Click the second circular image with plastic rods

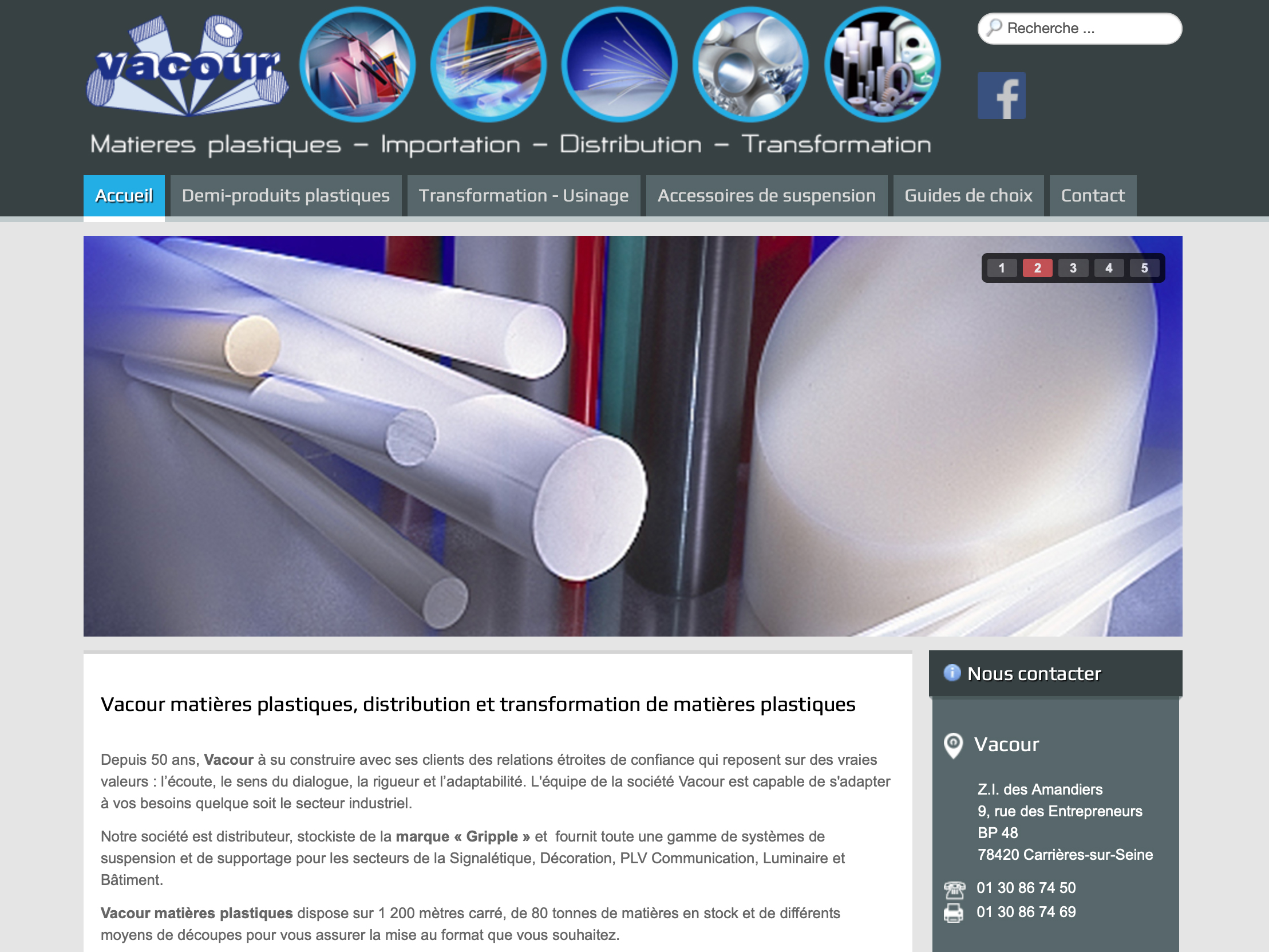[488, 64]
